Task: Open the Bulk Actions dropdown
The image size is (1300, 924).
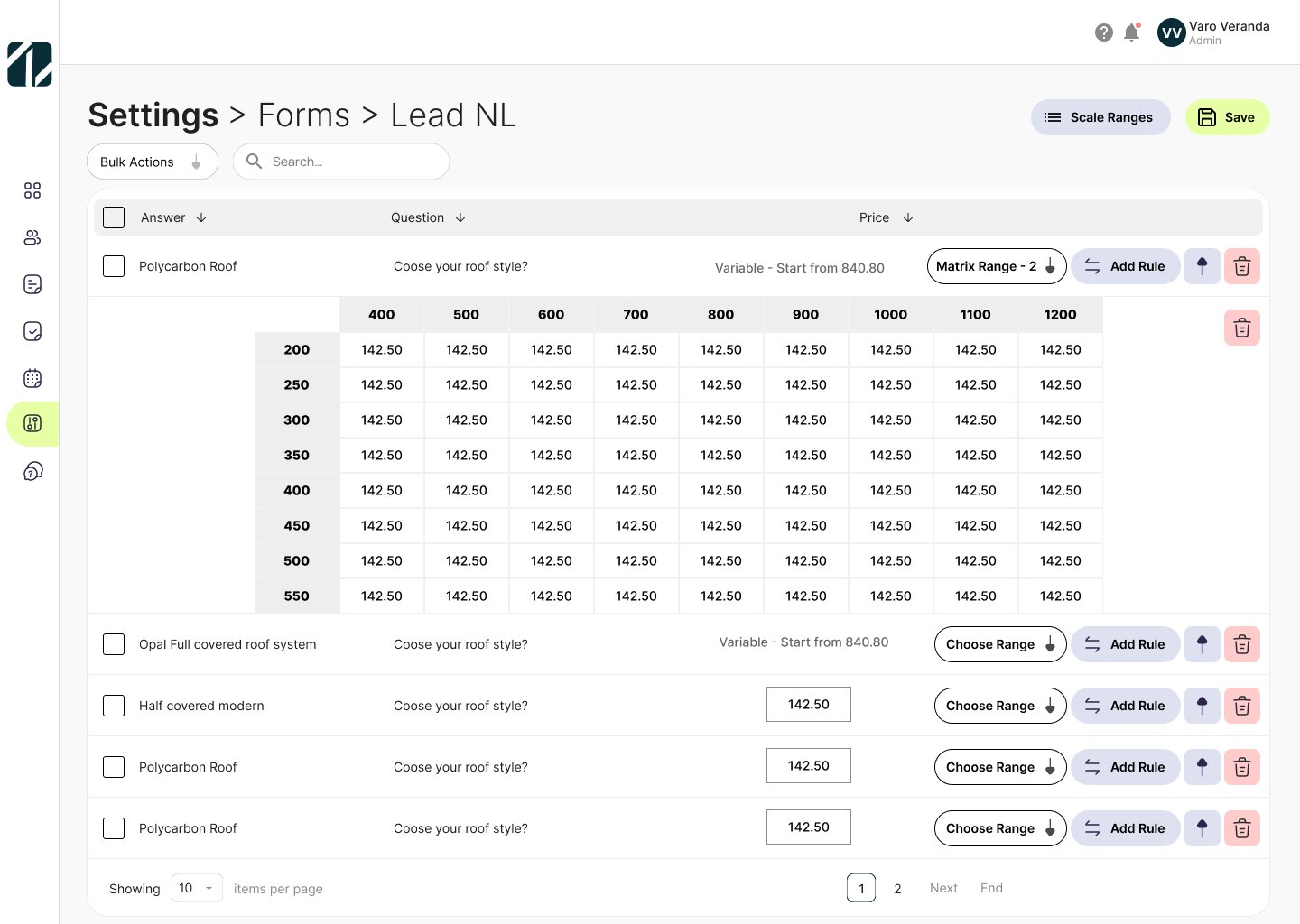Action: 152,162
